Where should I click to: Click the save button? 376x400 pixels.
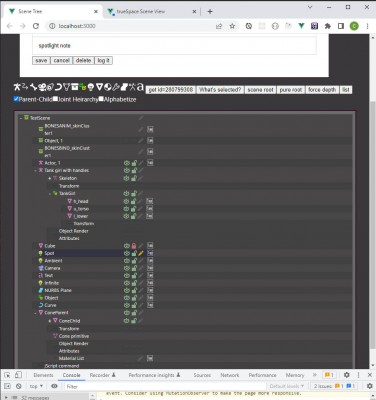click(41, 60)
